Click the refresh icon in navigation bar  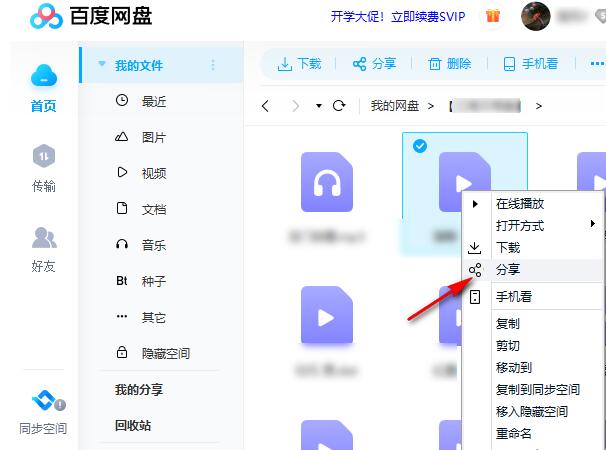[339, 105]
